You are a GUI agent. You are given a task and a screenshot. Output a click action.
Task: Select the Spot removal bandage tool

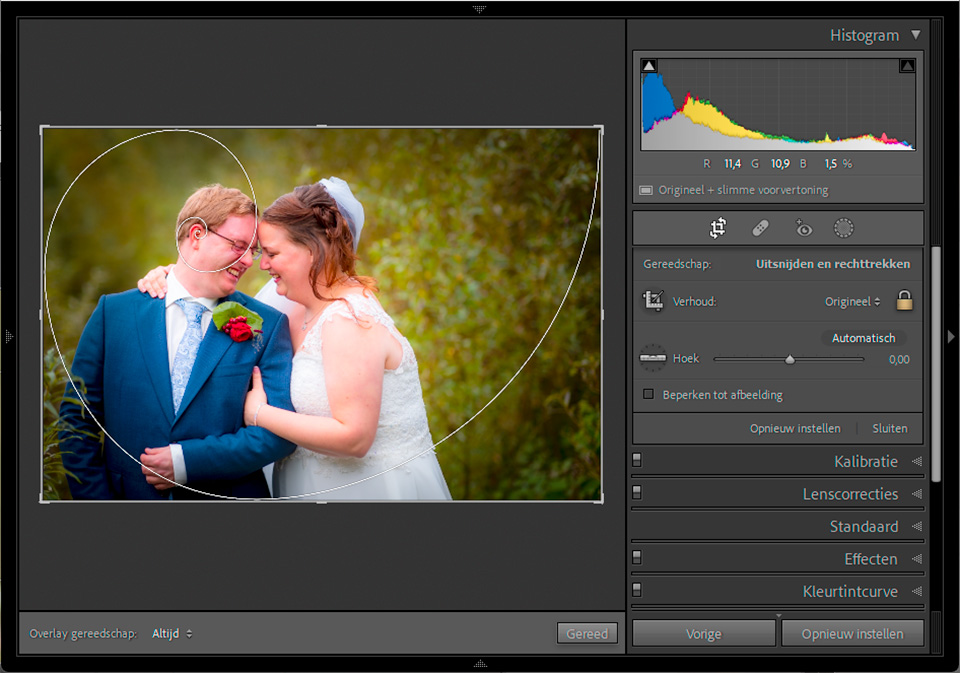point(760,228)
